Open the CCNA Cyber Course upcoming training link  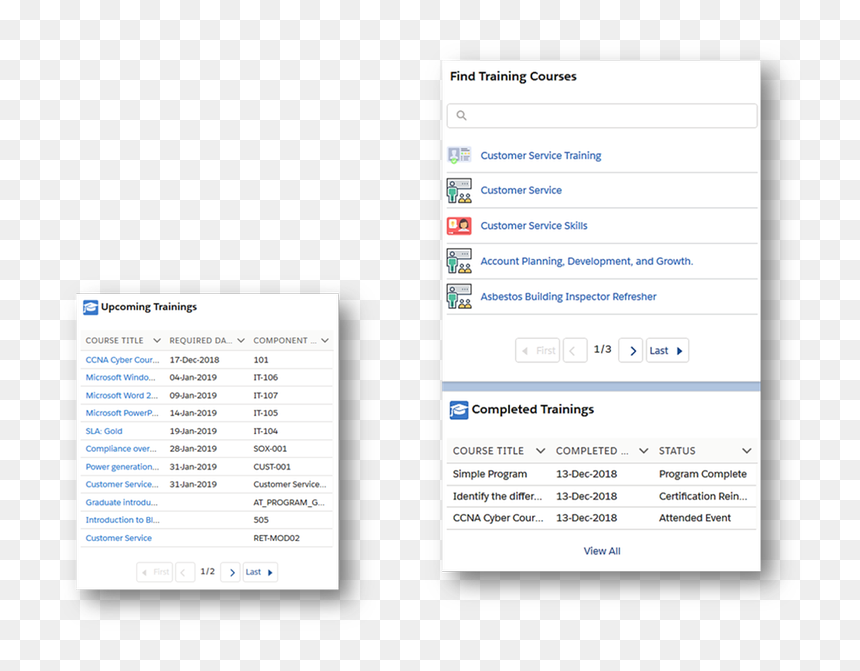[x=122, y=360]
